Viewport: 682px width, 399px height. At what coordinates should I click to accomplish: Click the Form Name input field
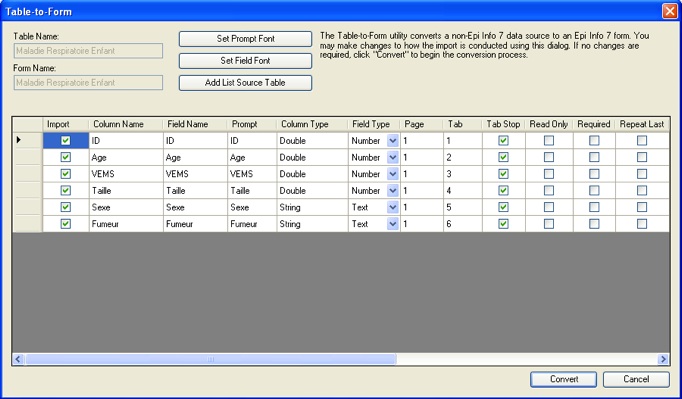click(x=88, y=83)
